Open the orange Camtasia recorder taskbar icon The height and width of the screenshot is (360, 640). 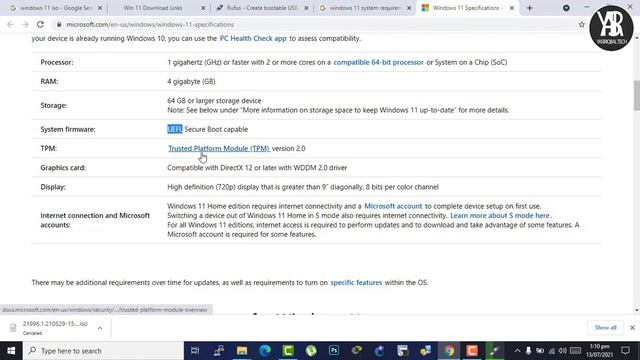(472, 351)
